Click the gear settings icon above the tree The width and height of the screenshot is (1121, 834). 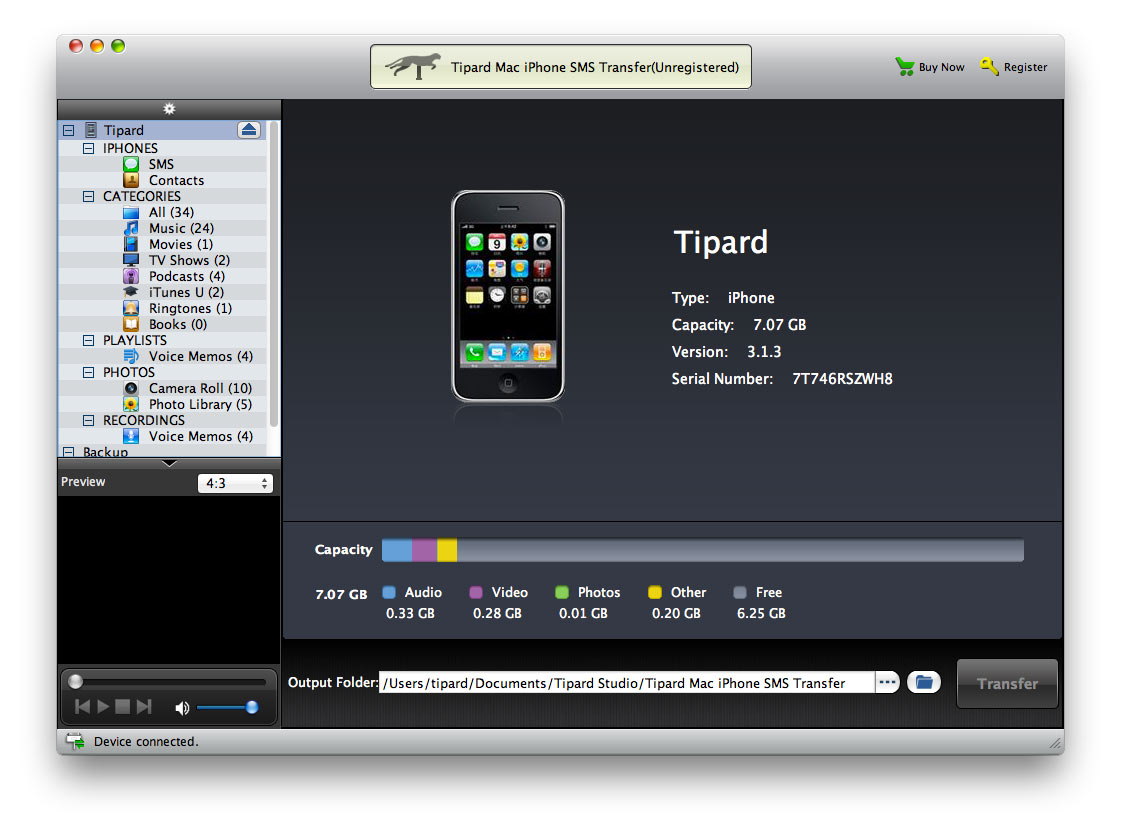pos(169,109)
